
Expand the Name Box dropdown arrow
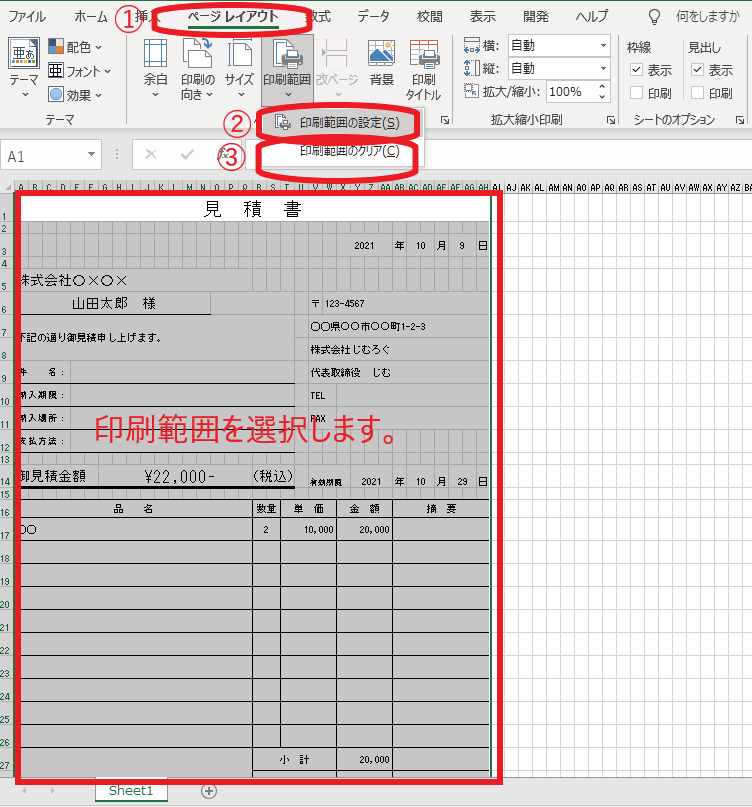[91, 154]
